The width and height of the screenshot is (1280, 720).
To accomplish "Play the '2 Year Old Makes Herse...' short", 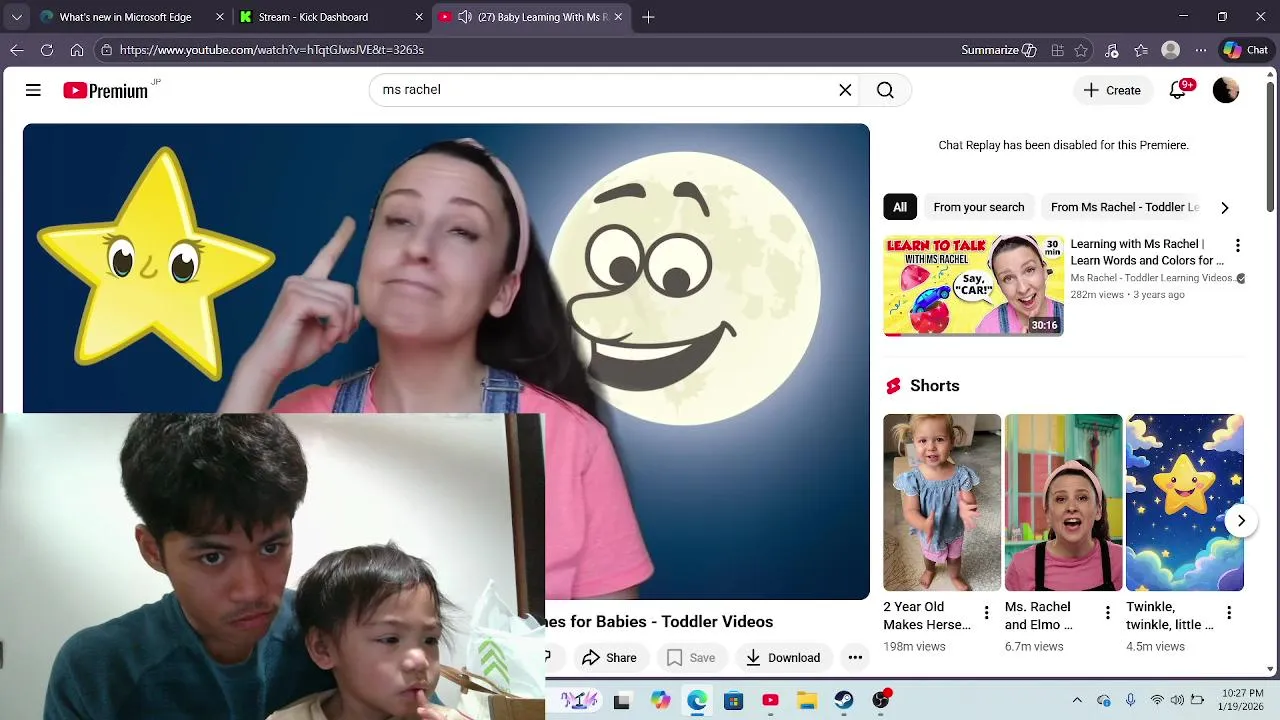I will [x=942, y=503].
